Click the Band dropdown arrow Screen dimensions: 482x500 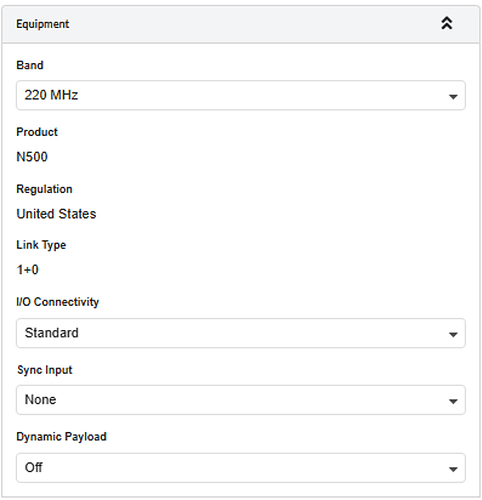tap(453, 97)
